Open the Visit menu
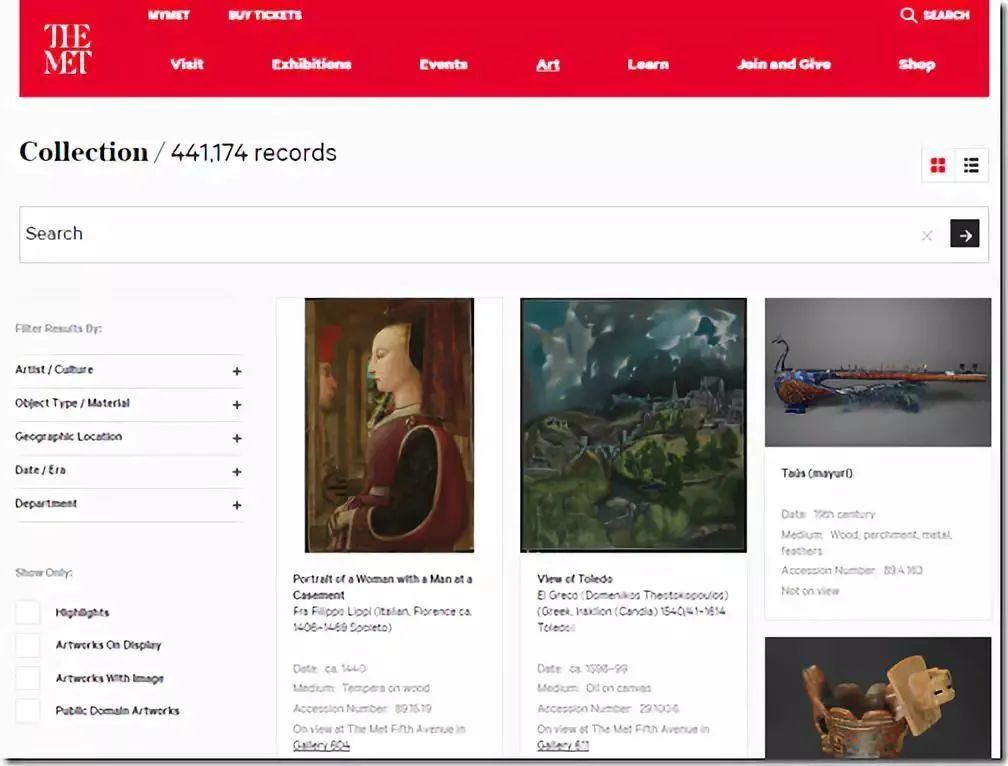Image resolution: width=1008 pixels, height=766 pixels. [187, 64]
